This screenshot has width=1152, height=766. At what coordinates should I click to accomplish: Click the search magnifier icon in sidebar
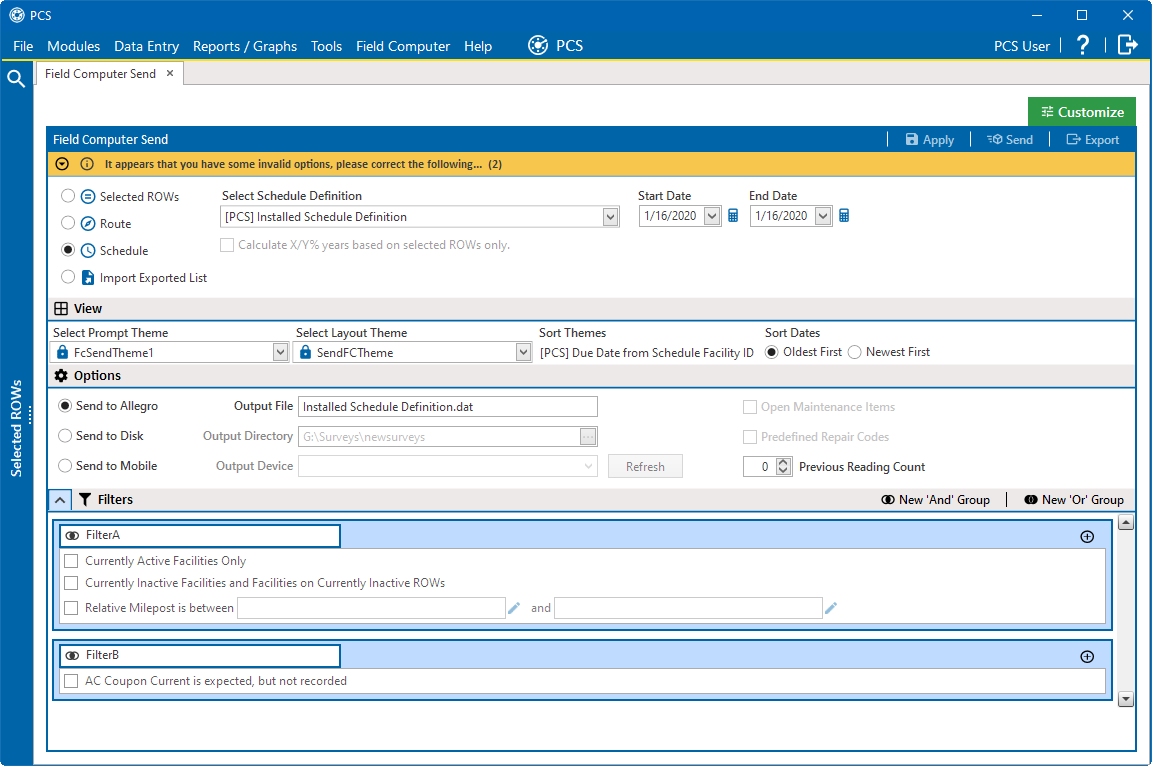pos(15,78)
